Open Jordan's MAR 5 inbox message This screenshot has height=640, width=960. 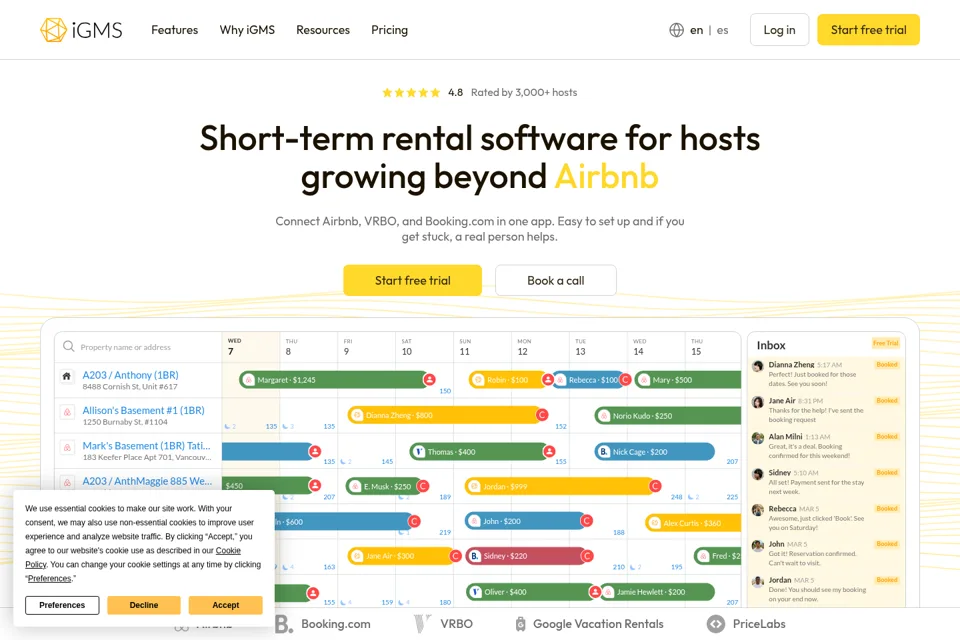[x=827, y=589]
